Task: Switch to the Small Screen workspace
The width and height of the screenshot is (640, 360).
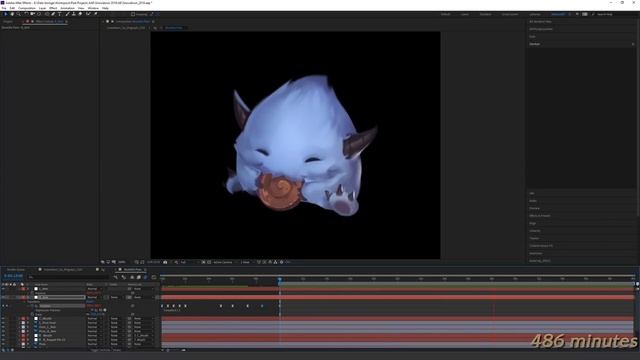Action: [x=510, y=14]
